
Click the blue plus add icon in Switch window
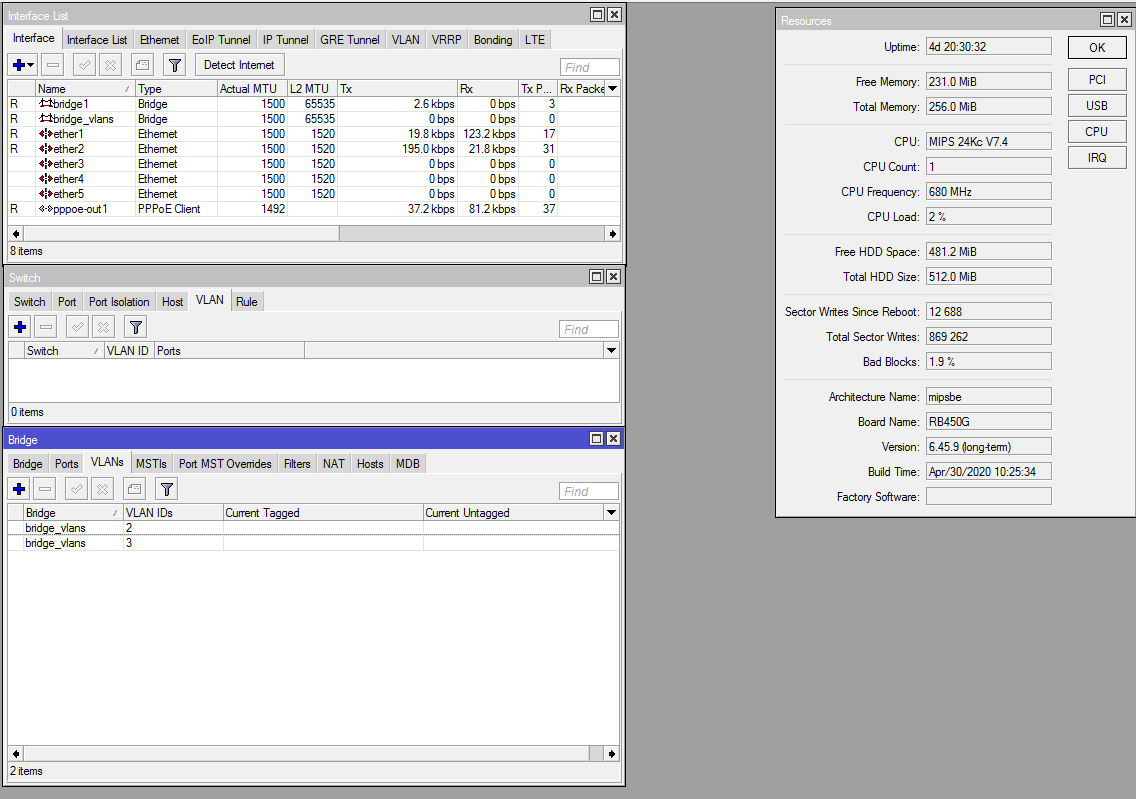tap(20, 327)
